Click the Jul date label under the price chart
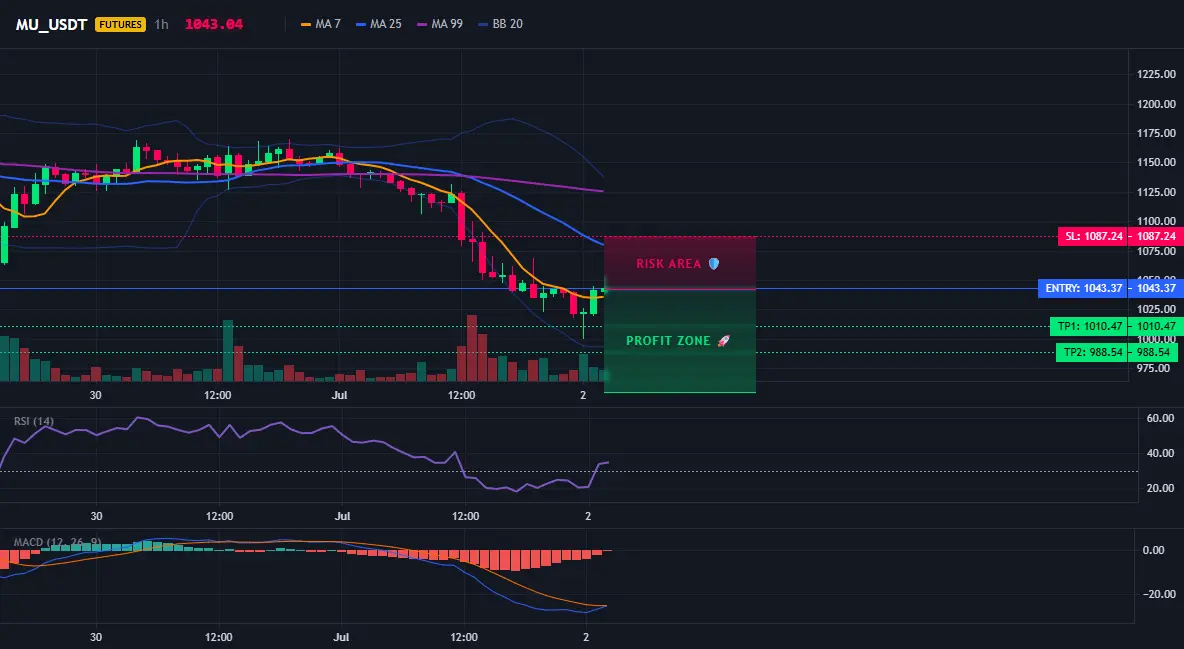 coord(340,395)
